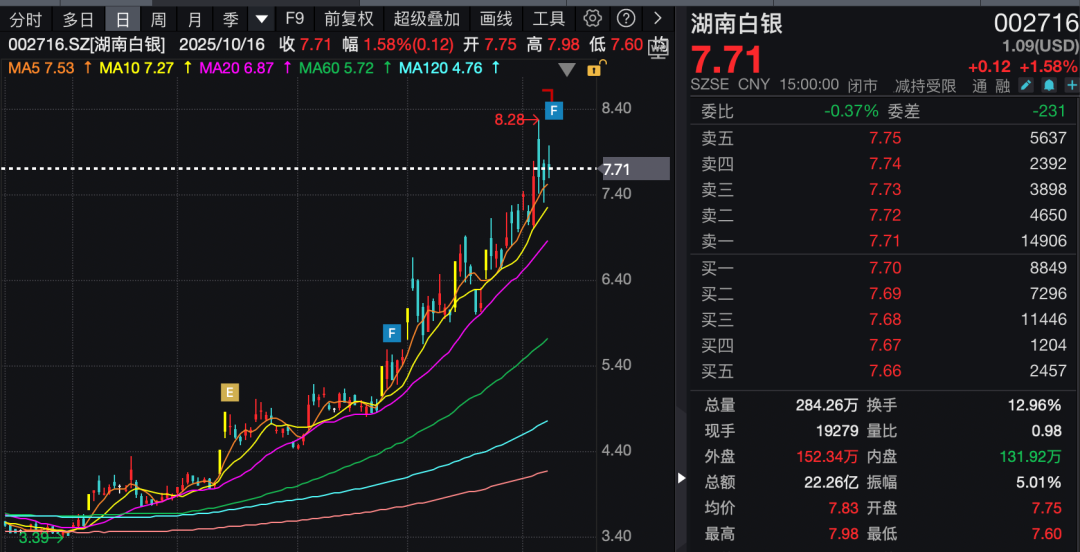Add stock to watchlist with plus icon
This screenshot has width=1080, height=552.
(x=1071, y=86)
